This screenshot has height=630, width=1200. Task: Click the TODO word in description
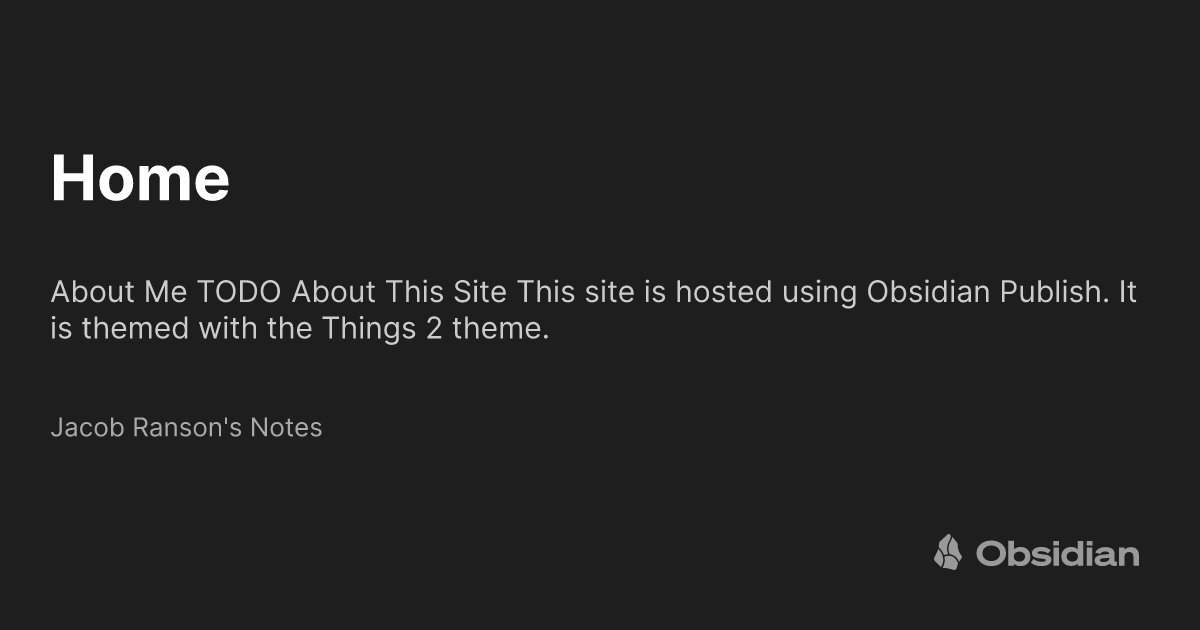pos(240,293)
